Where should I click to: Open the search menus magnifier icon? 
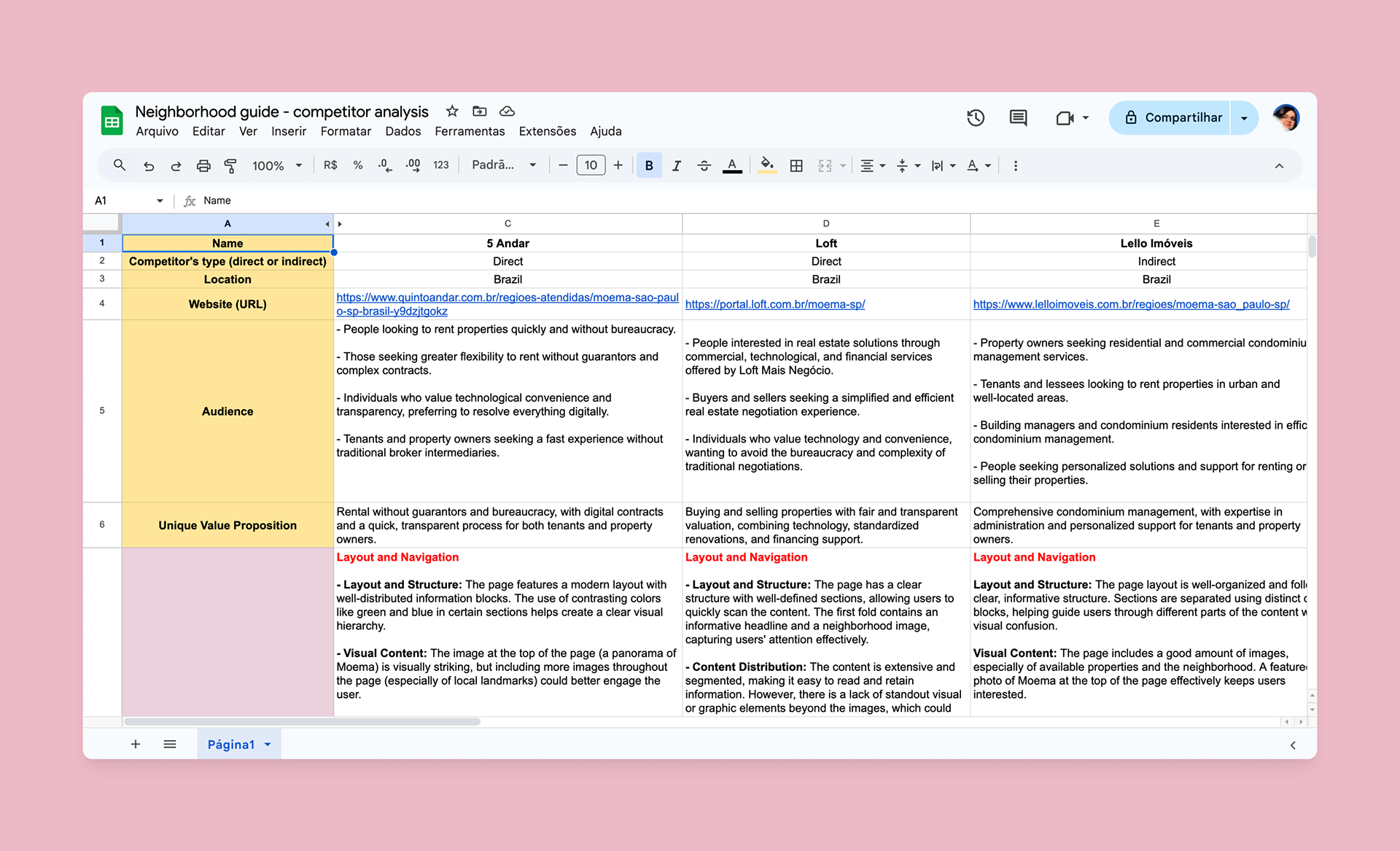pyautogui.click(x=120, y=166)
